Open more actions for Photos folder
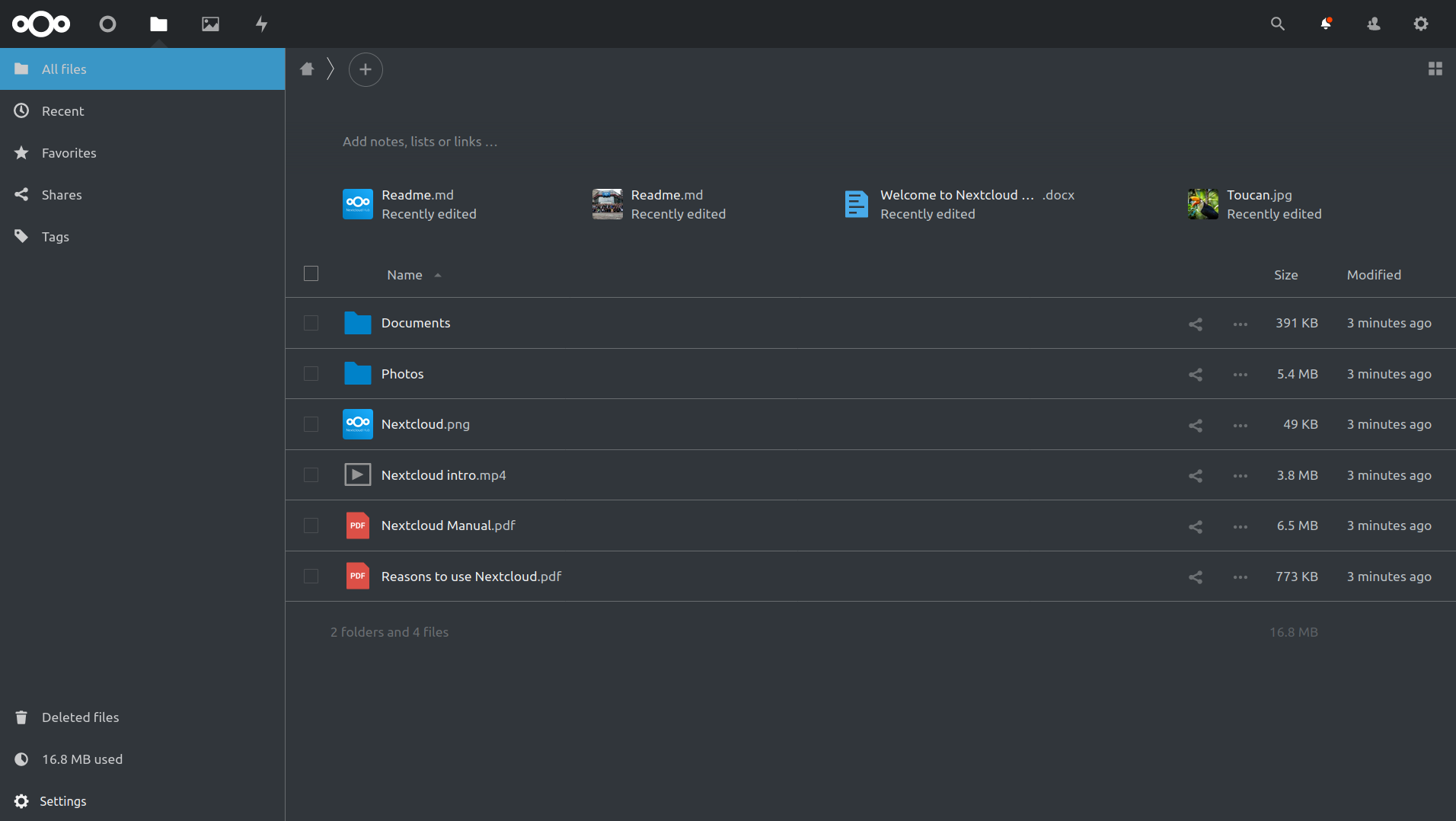Viewport: 1456px width, 821px height. (1240, 374)
